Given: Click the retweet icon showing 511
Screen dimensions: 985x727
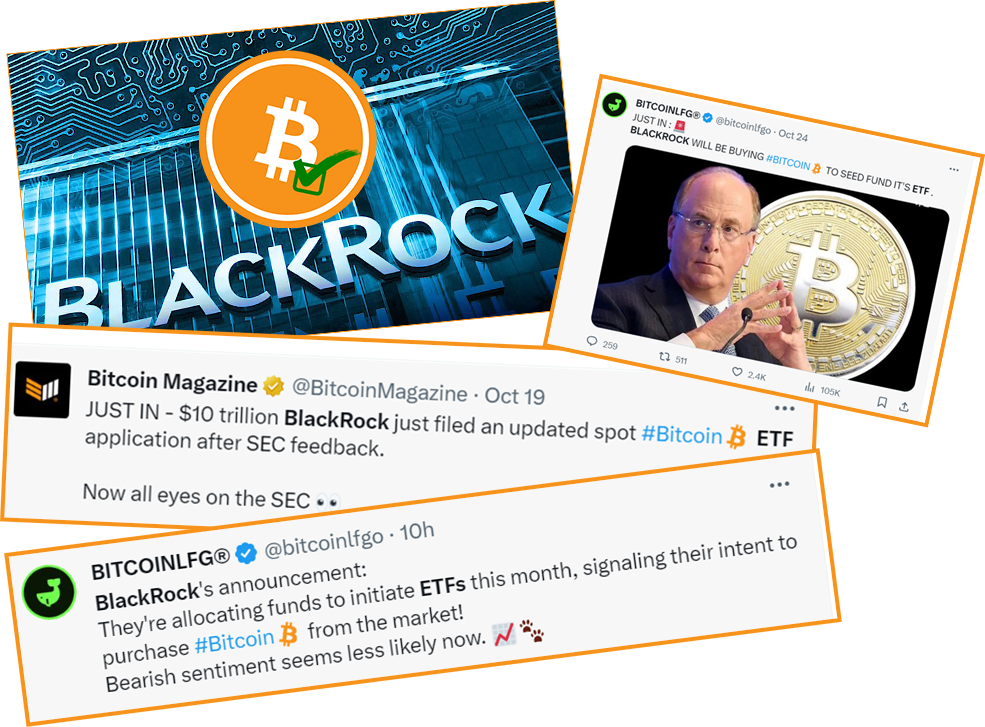Looking at the screenshot, I should pyautogui.click(x=664, y=357).
